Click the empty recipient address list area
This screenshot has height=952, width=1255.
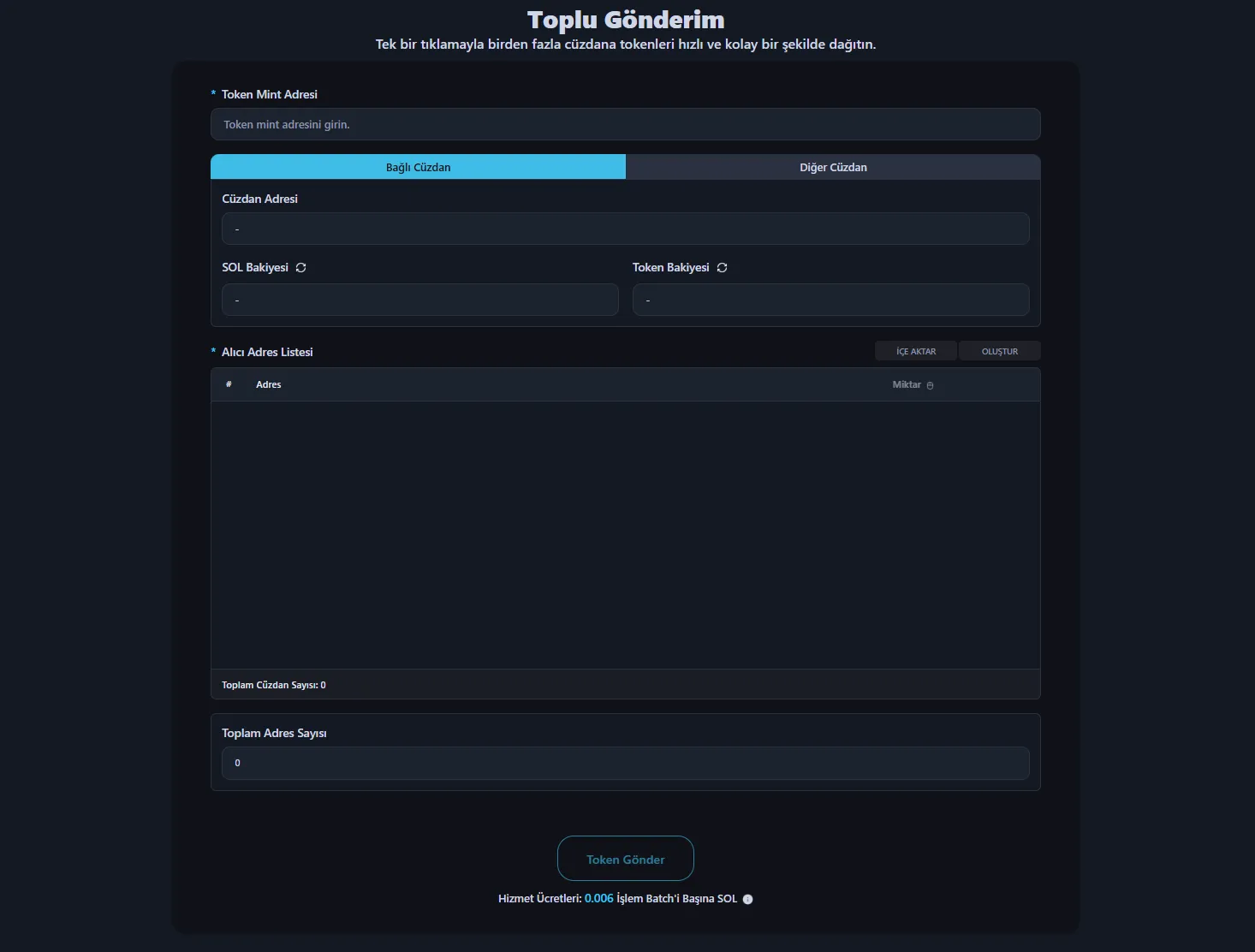pos(625,535)
